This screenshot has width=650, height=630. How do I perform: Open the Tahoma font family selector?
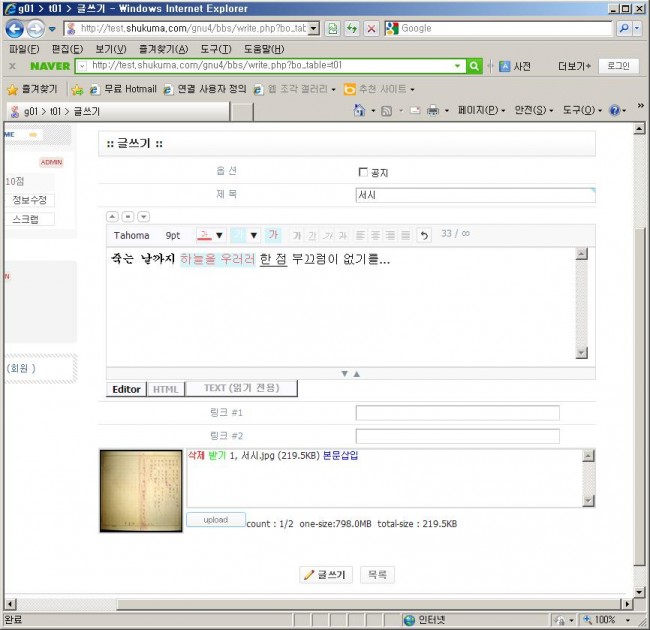[131, 235]
